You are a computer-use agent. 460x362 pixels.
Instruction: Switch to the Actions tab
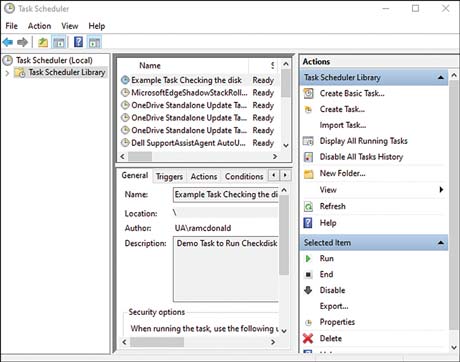(x=204, y=176)
